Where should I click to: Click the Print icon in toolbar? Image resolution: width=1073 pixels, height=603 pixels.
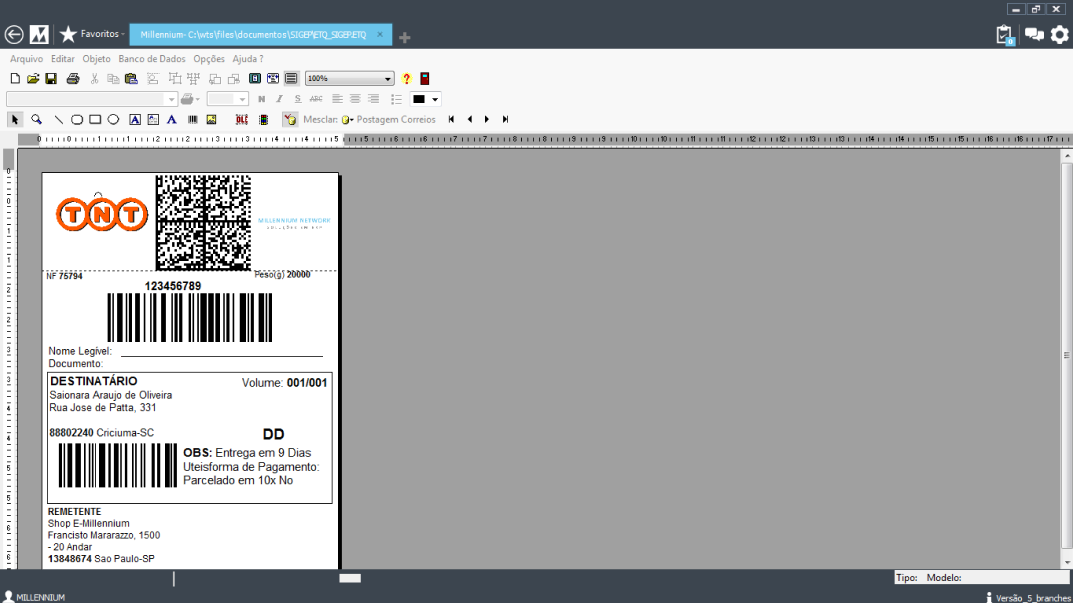pos(73,78)
